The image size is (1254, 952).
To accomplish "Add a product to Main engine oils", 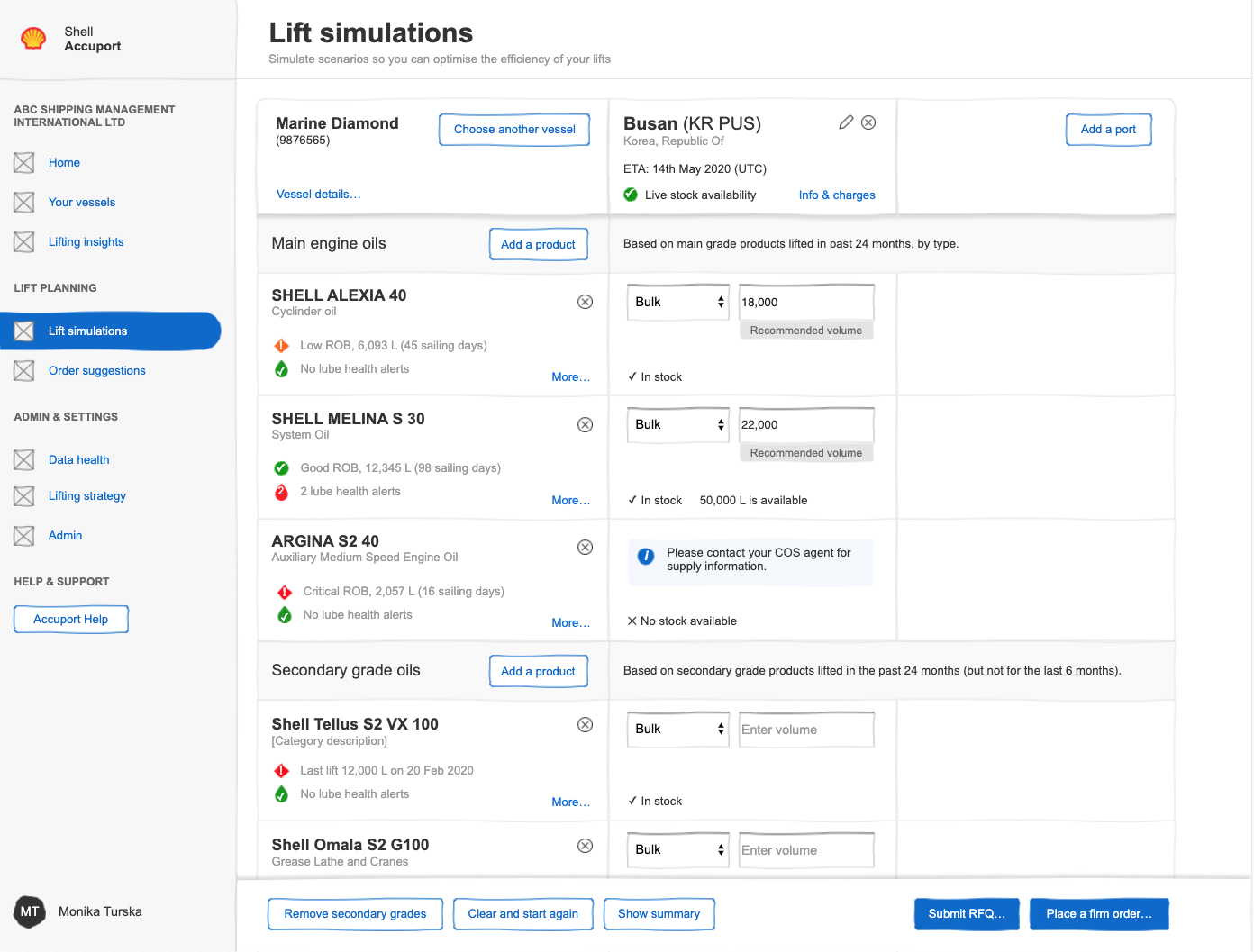I will click(x=539, y=245).
